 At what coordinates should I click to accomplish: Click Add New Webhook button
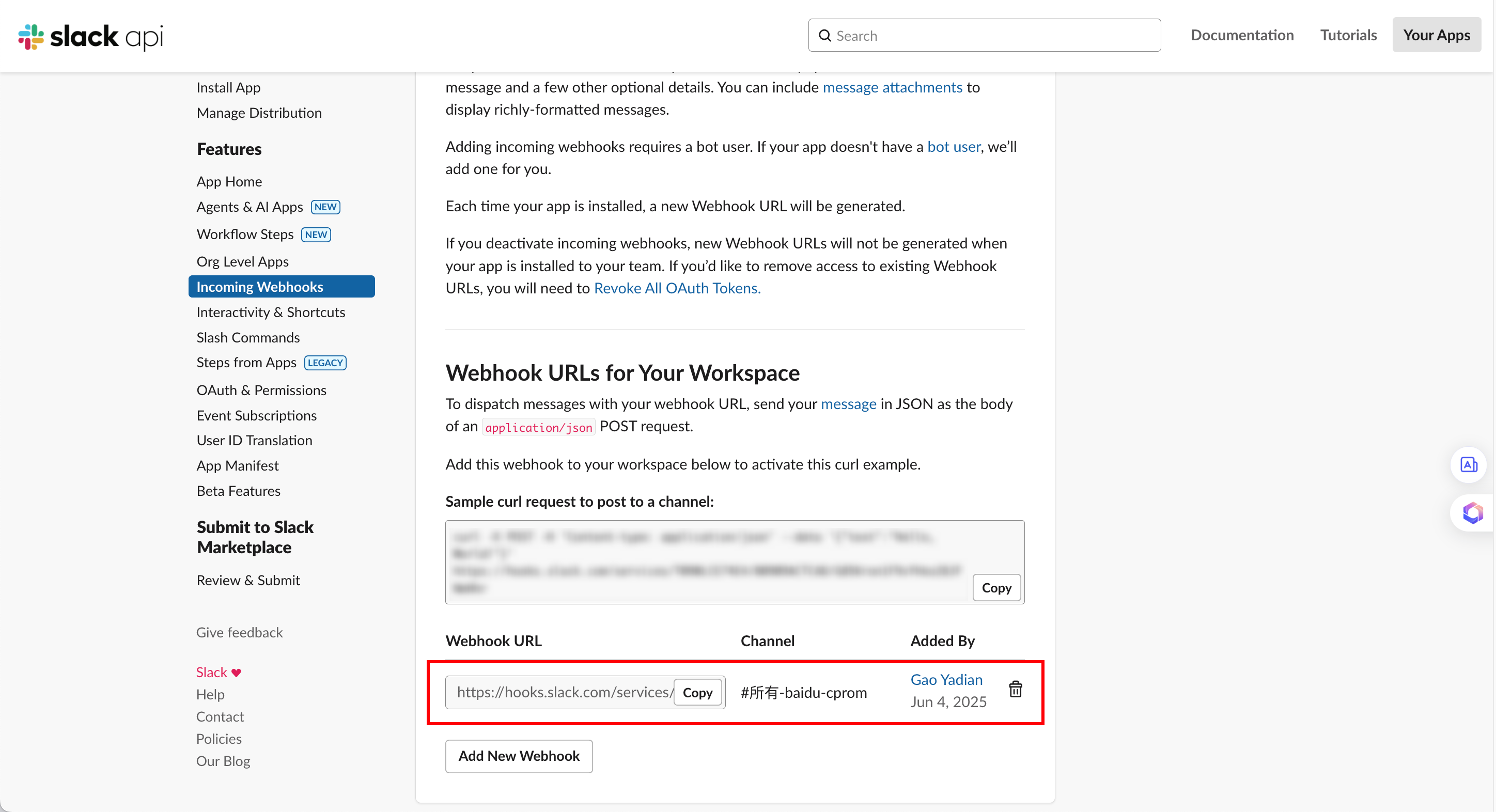point(519,756)
